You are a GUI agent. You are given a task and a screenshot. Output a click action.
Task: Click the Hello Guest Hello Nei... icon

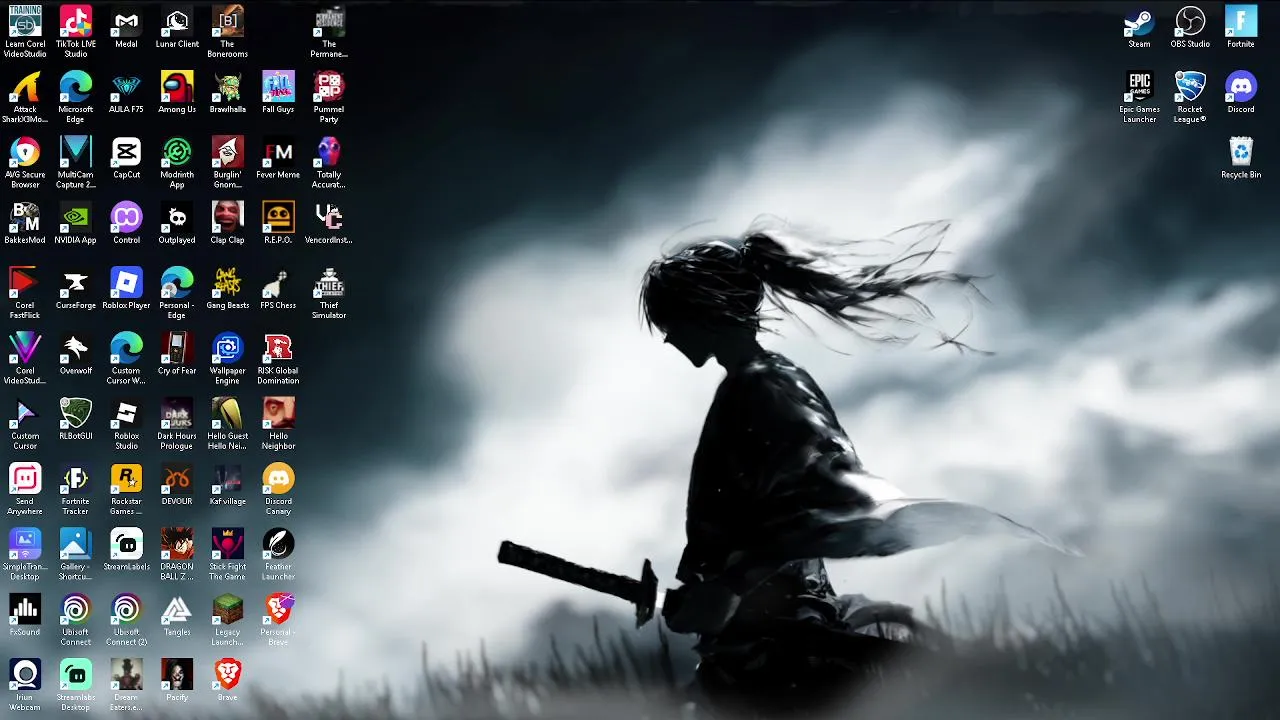(228, 424)
